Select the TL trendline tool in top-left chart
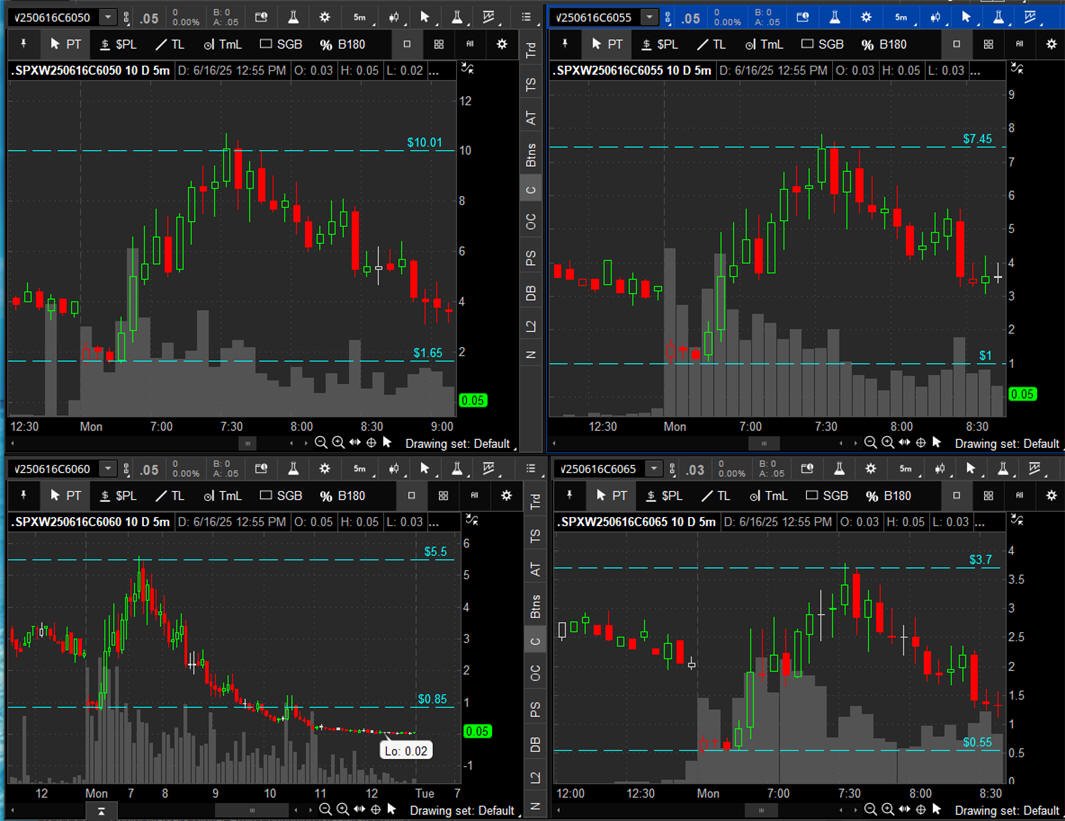This screenshot has height=821, width=1065. 169,44
